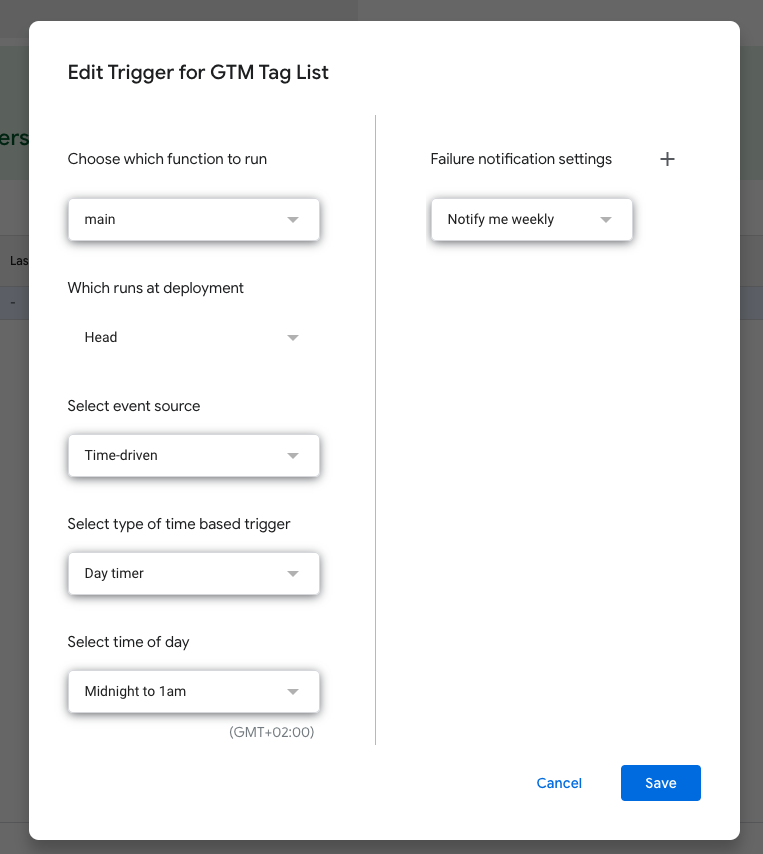Change the Day timer trigger type
This screenshot has width=763, height=854.
[180, 574]
